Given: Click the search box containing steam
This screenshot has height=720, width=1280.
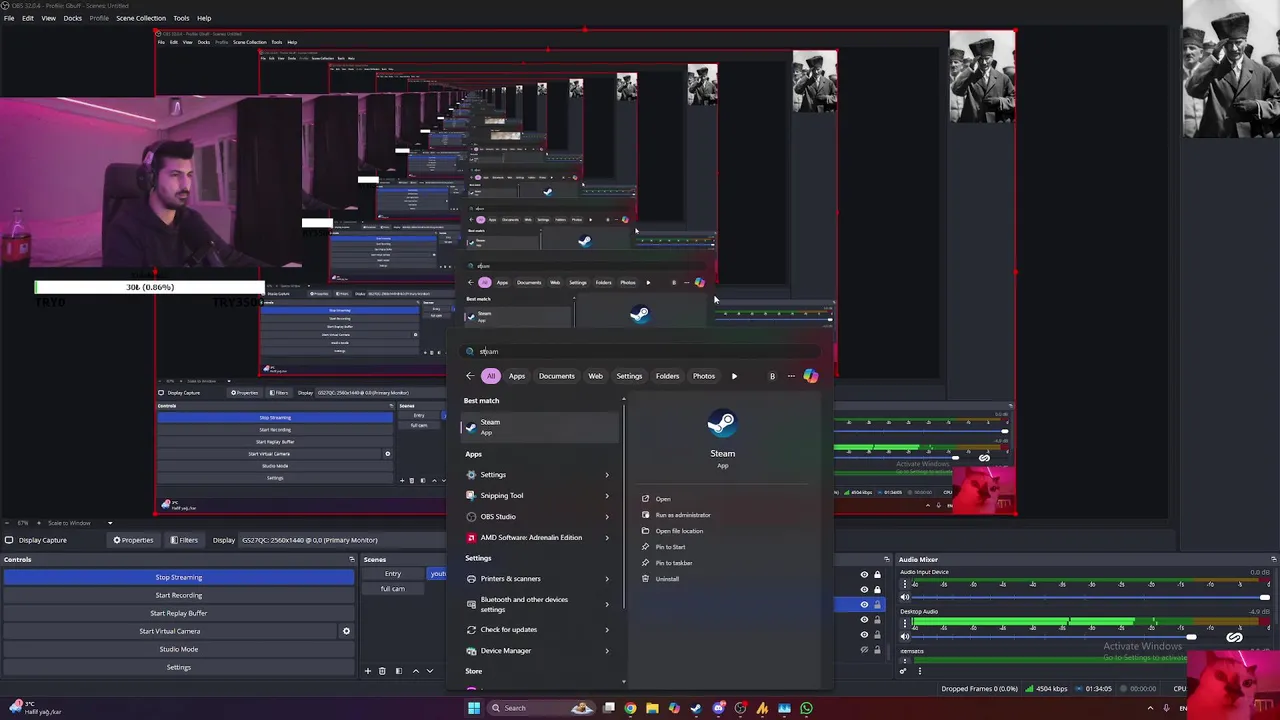Looking at the screenshot, I should (x=640, y=351).
